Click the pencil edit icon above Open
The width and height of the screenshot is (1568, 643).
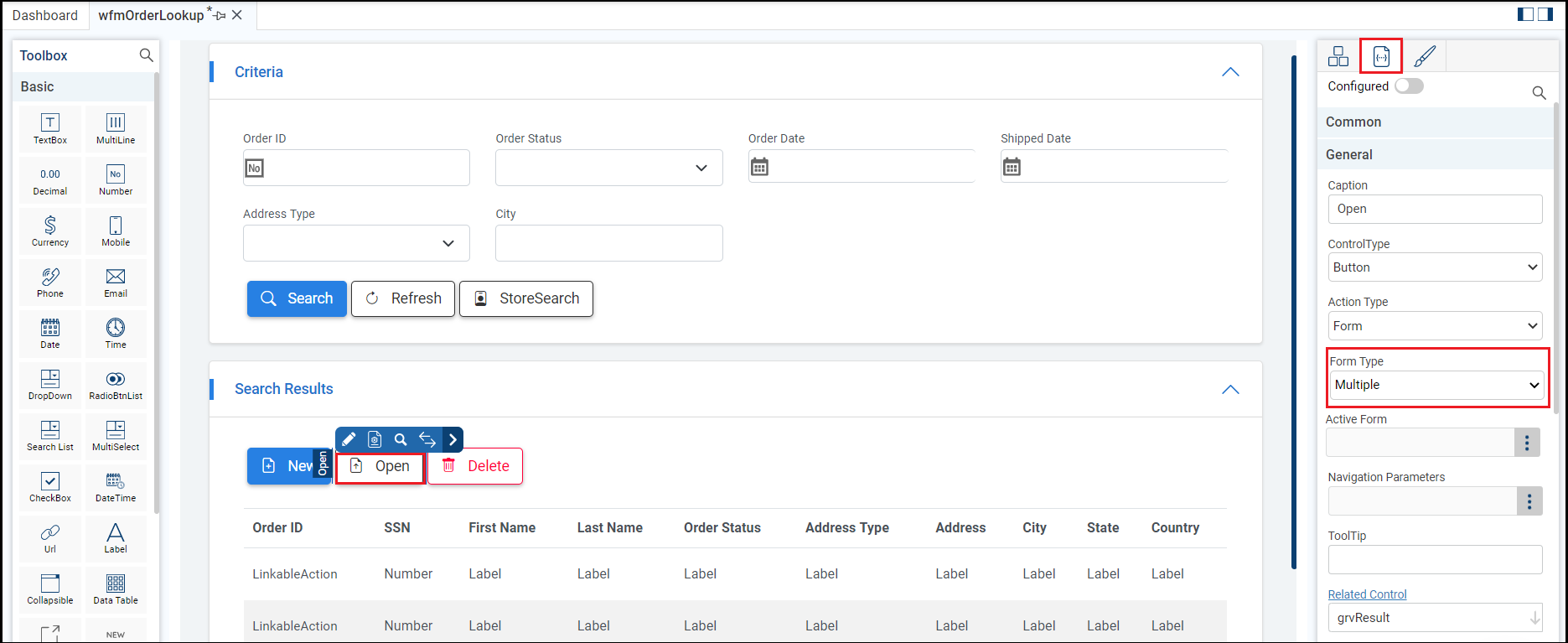click(349, 439)
